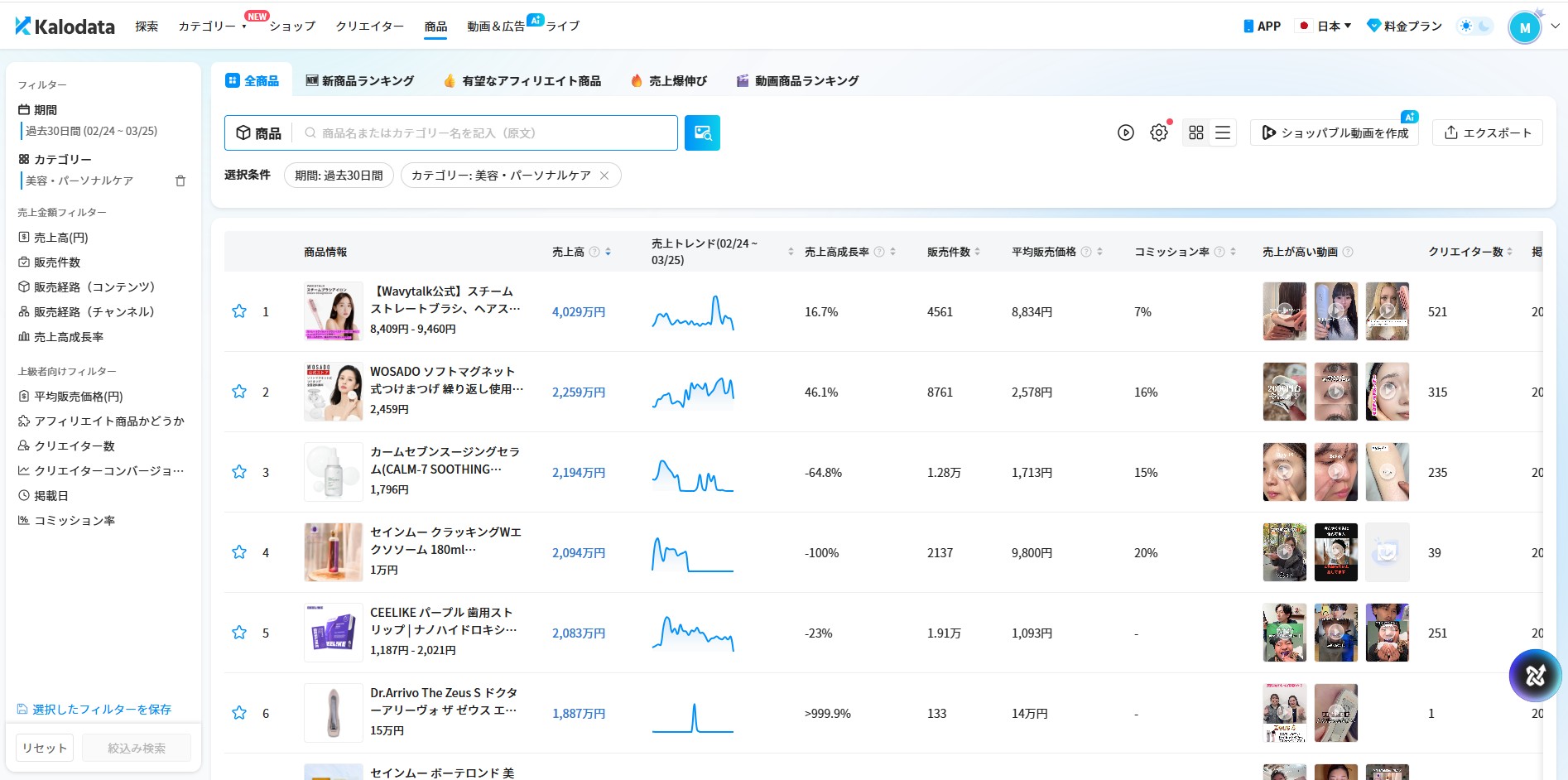Viewport: 1568px width, 780px height.
Task: Click the video tutorial play icon
Action: point(1125,132)
